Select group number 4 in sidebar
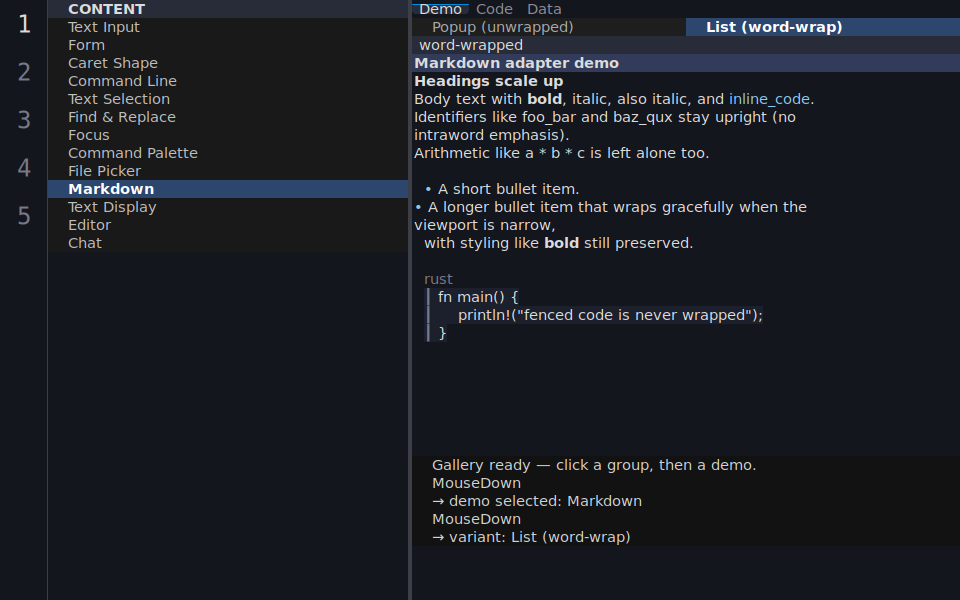This screenshot has width=960, height=600. pyautogui.click(x=24, y=168)
